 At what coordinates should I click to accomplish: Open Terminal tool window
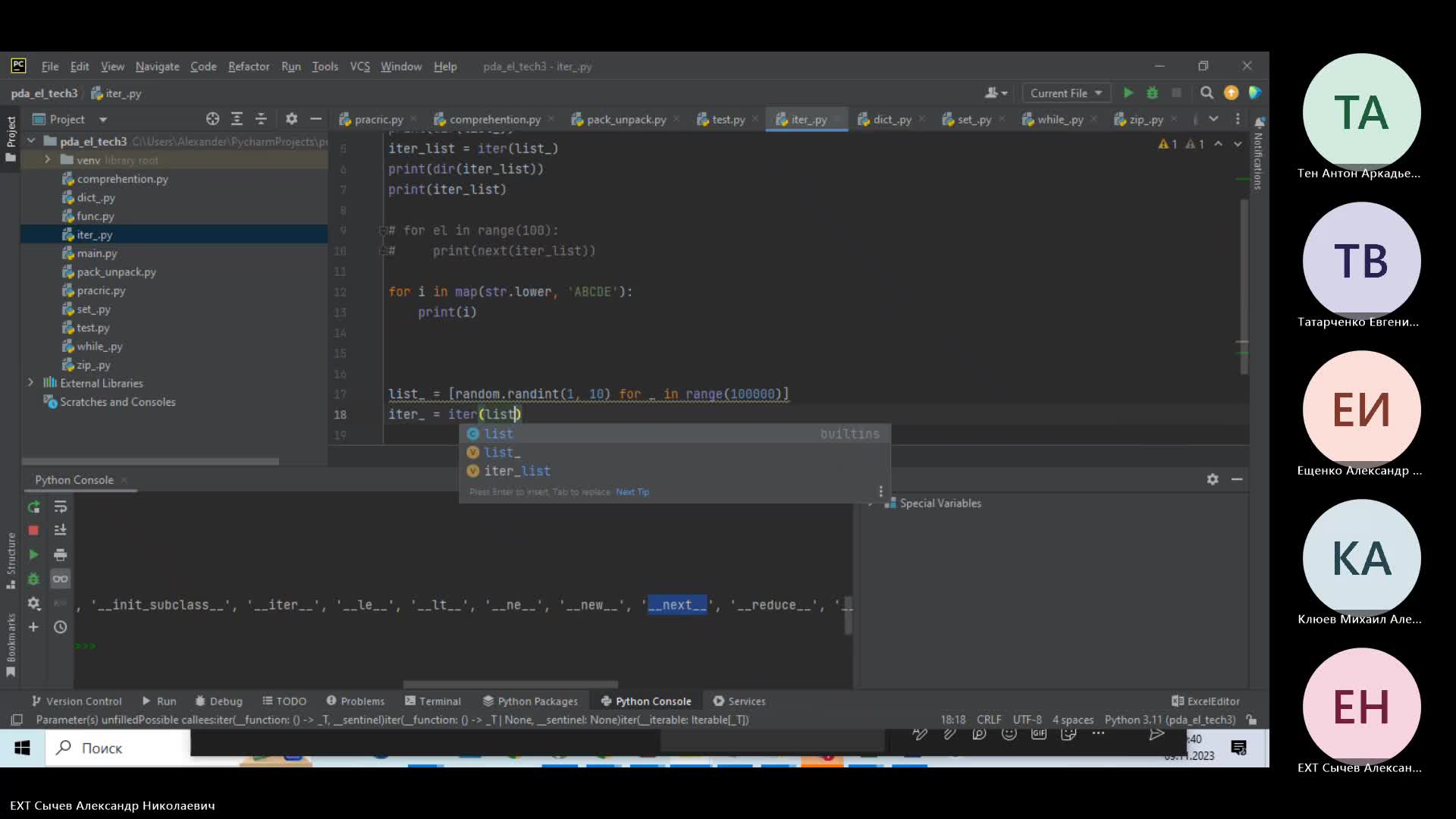[432, 701]
